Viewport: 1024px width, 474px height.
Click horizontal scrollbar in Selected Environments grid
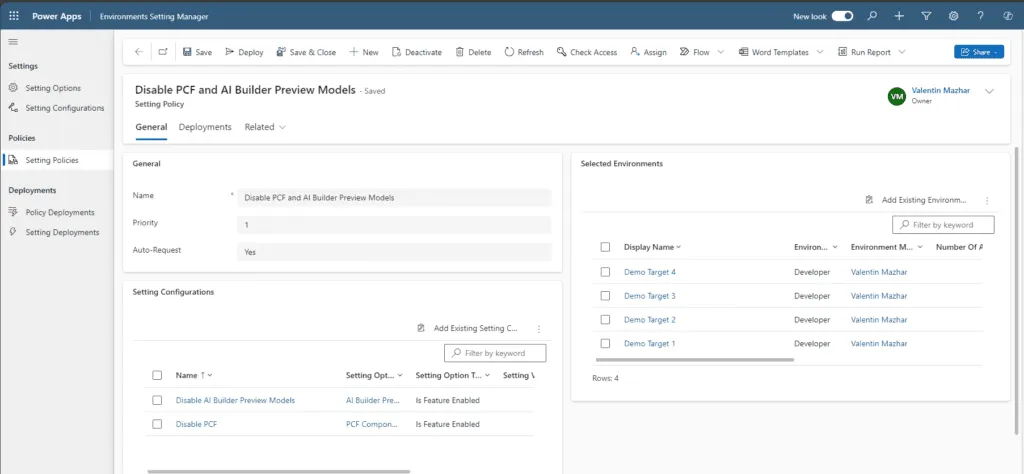coord(695,360)
